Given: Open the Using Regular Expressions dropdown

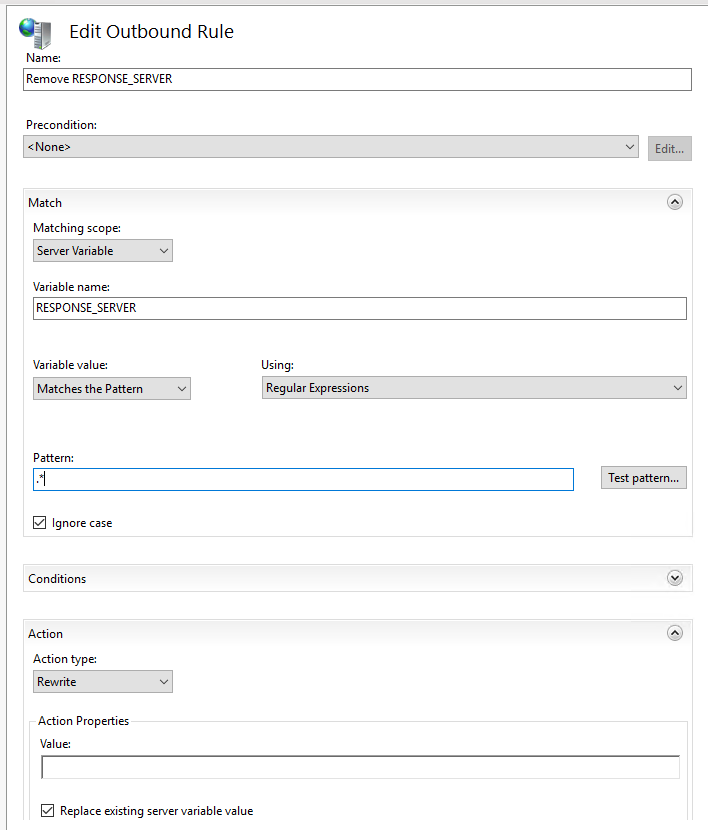Looking at the screenshot, I should [474, 387].
